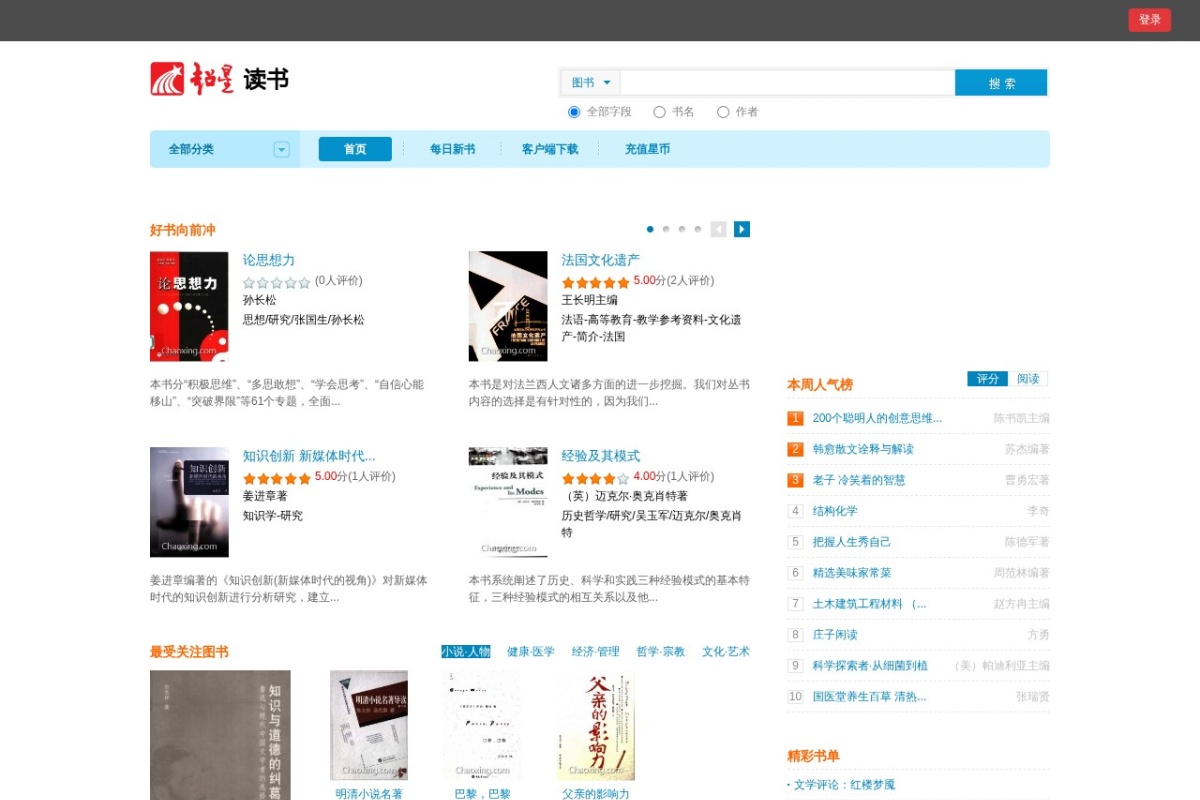Viewport: 1200px width, 800px height.
Task: Focus the book search input field
Action: (x=787, y=83)
